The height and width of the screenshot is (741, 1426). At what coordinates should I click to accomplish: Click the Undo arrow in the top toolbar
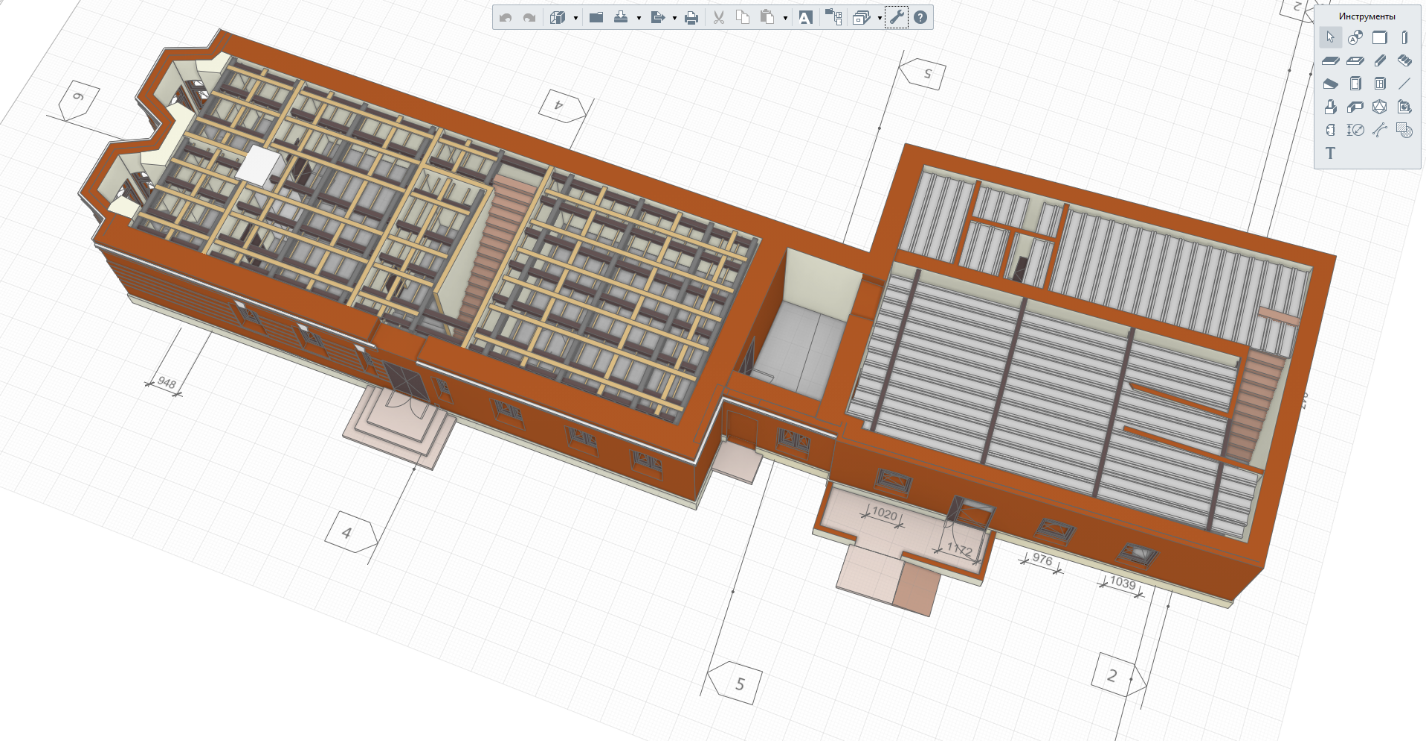pyautogui.click(x=506, y=17)
